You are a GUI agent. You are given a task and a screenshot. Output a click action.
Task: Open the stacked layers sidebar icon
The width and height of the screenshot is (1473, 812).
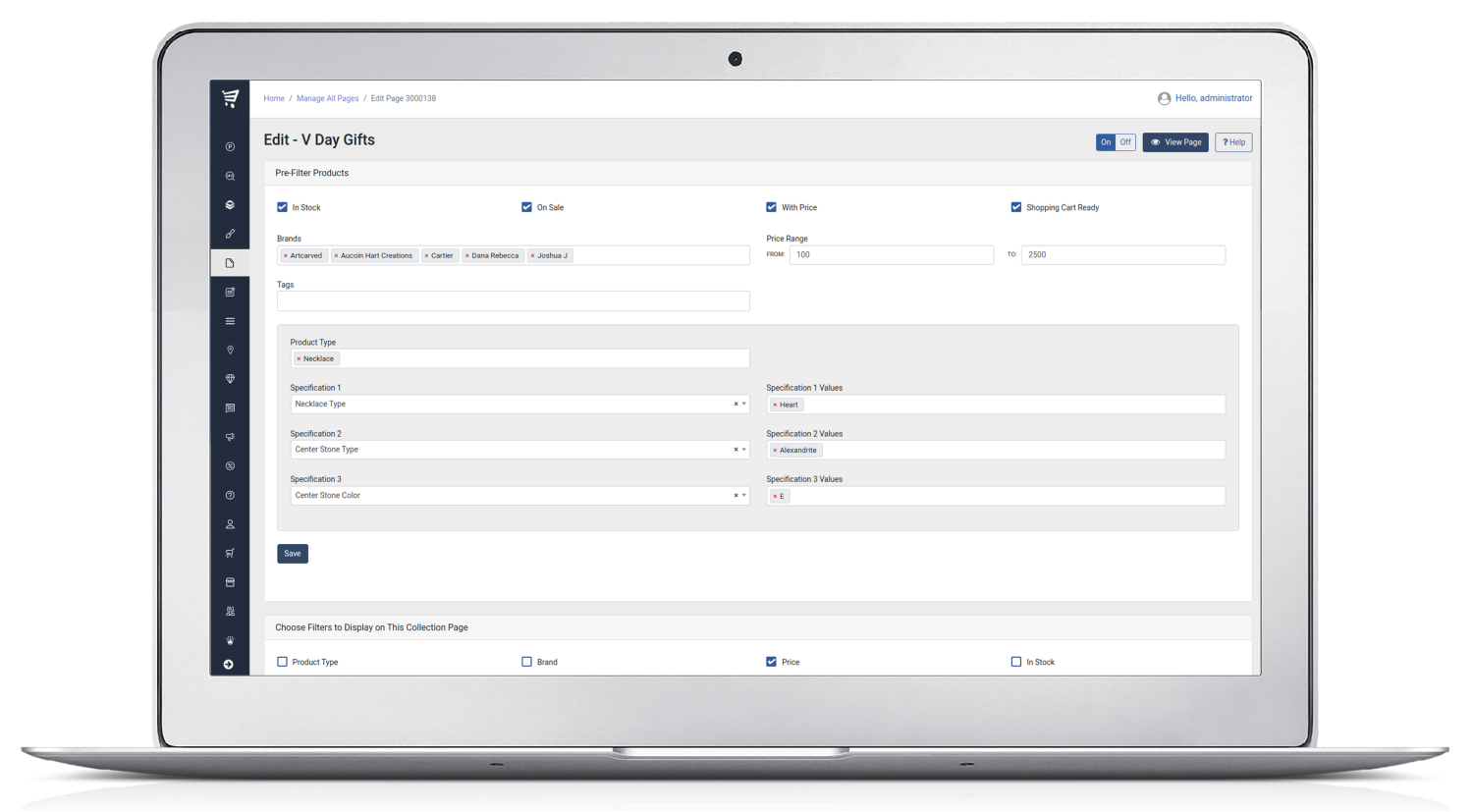coord(230,205)
